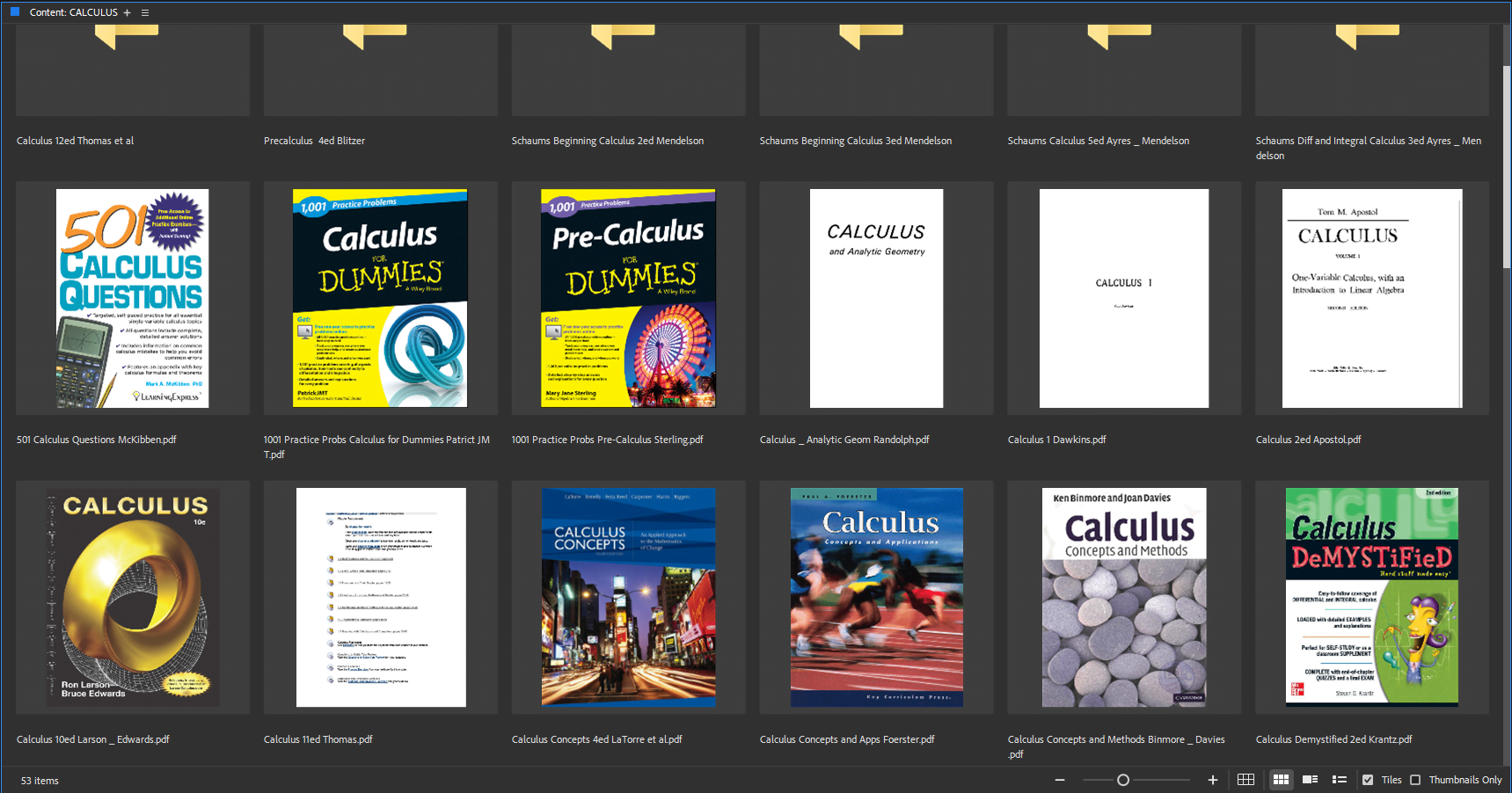Switch to the thumbnail grid view icon
1512x793 pixels.
(1281, 780)
